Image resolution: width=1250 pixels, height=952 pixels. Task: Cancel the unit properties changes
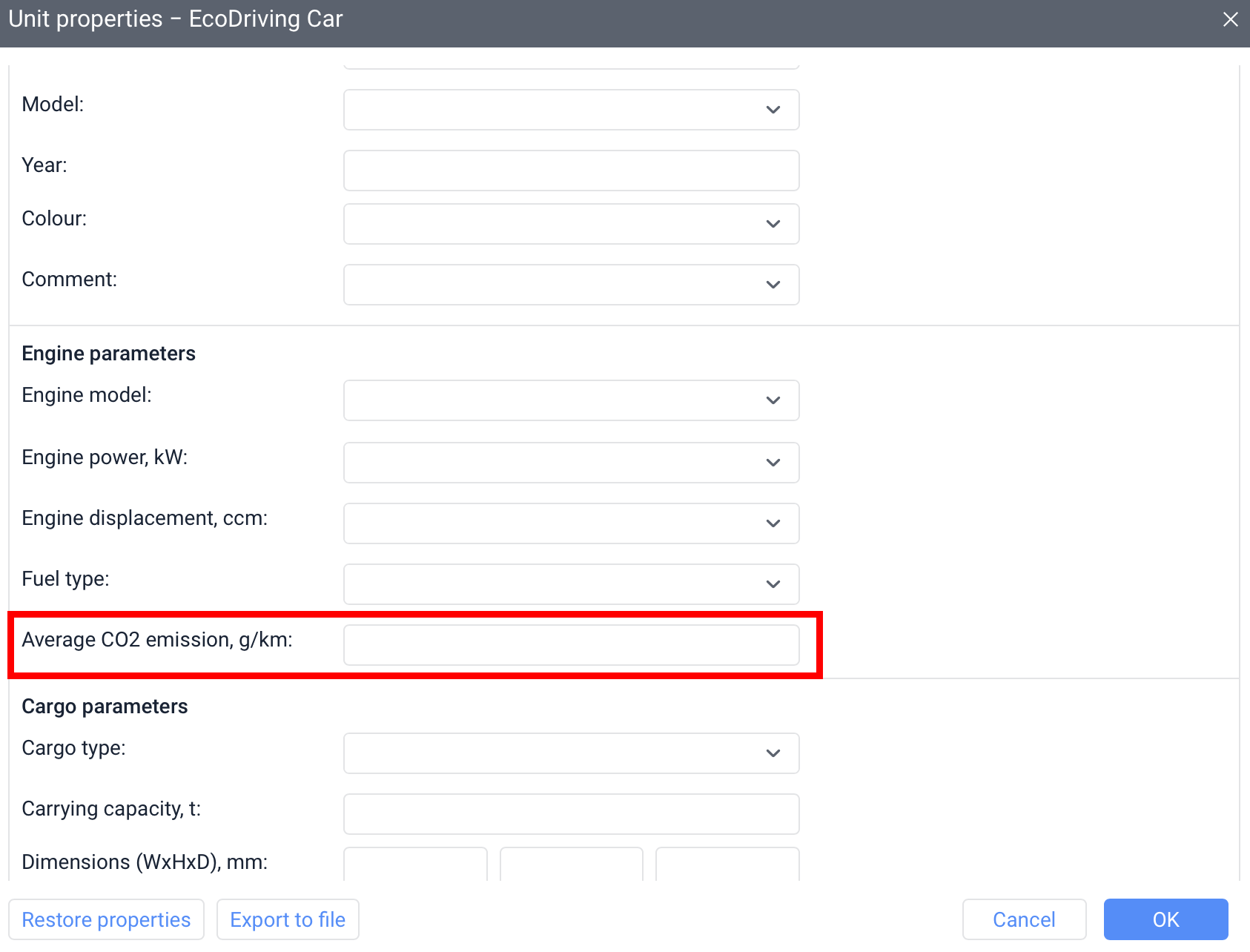[1024, 919]
